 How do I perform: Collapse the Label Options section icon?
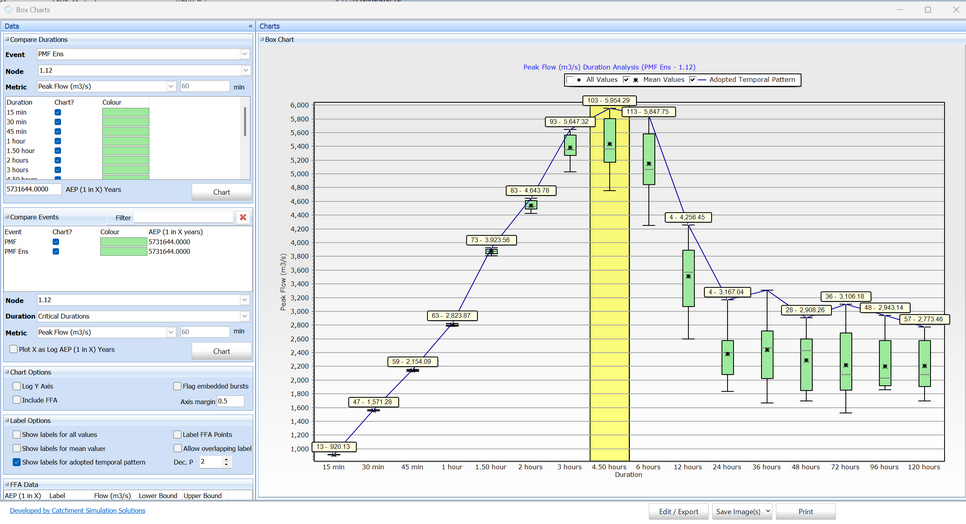click(x=7, y=421)
